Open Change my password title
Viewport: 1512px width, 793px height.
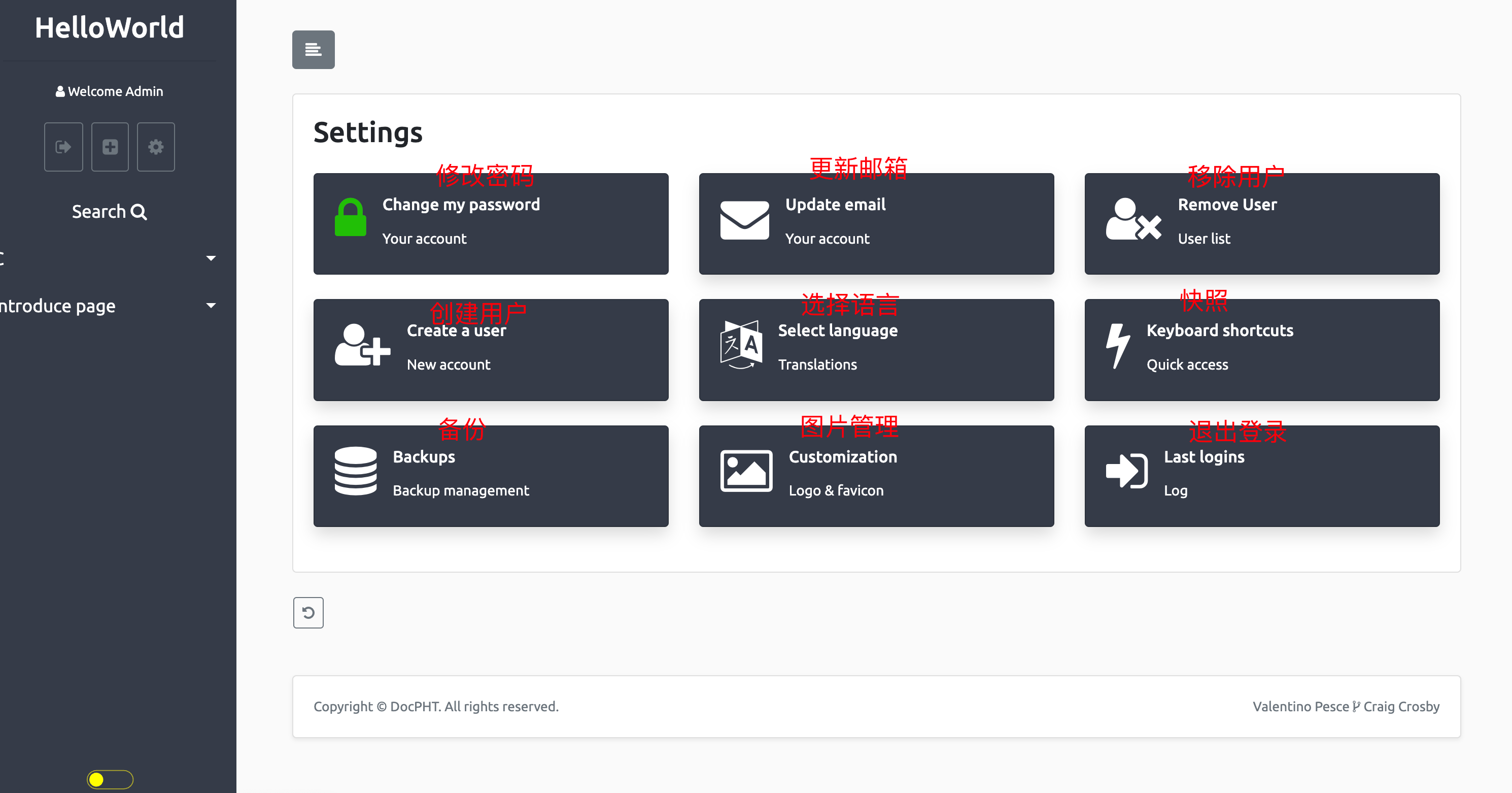(x=461, y=205)
